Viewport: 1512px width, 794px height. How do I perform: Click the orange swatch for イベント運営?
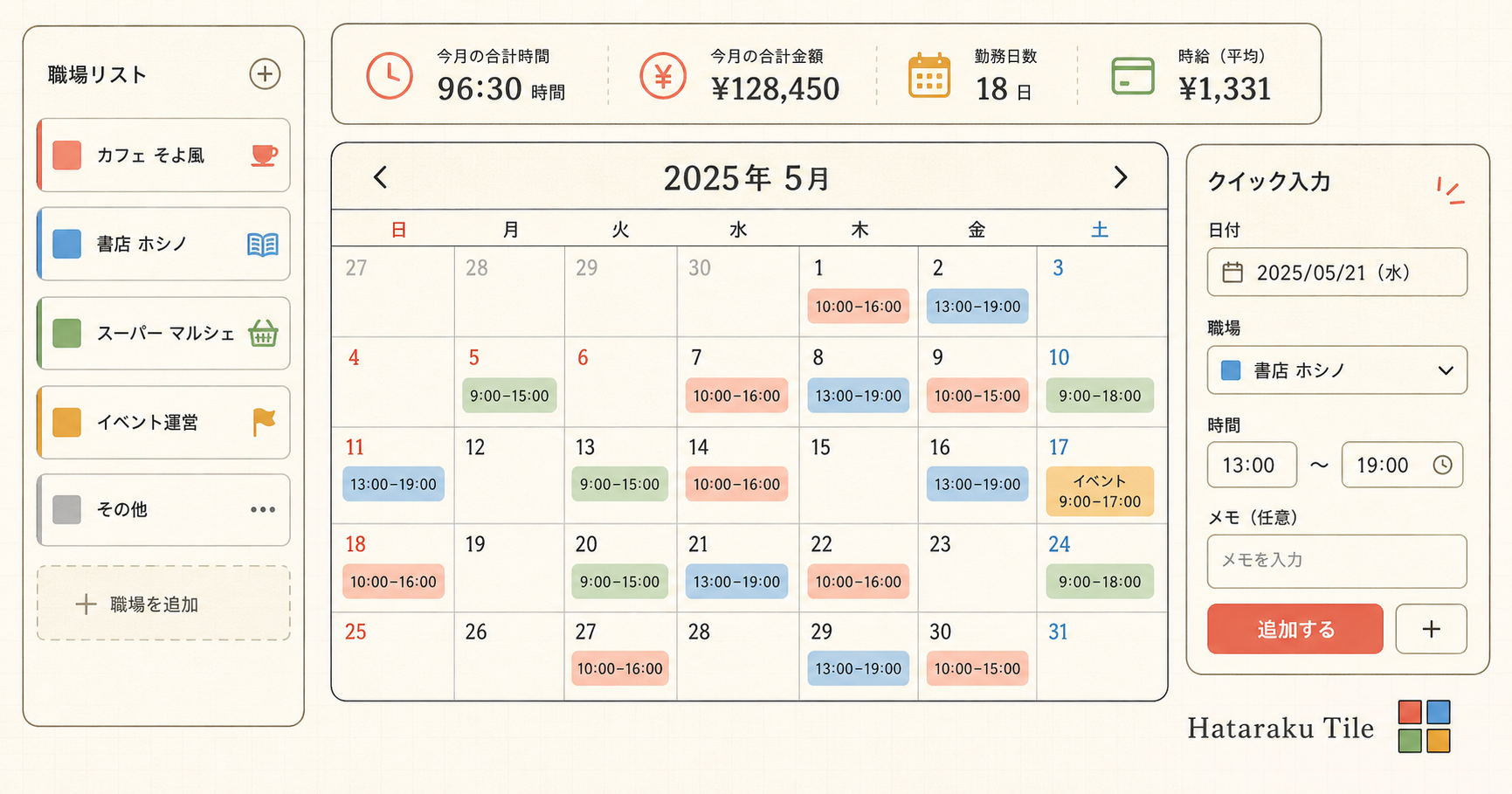tap(67, 422)
